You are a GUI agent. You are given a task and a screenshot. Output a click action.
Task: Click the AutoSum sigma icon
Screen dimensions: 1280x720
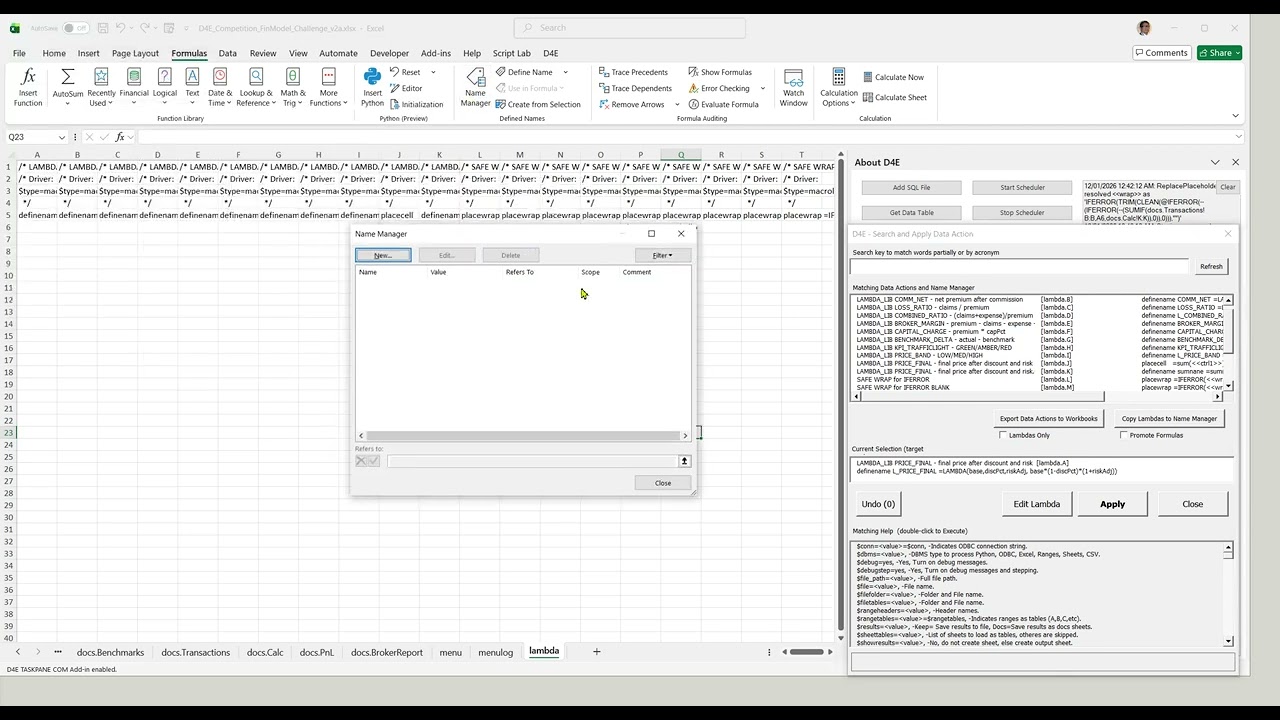68,78
